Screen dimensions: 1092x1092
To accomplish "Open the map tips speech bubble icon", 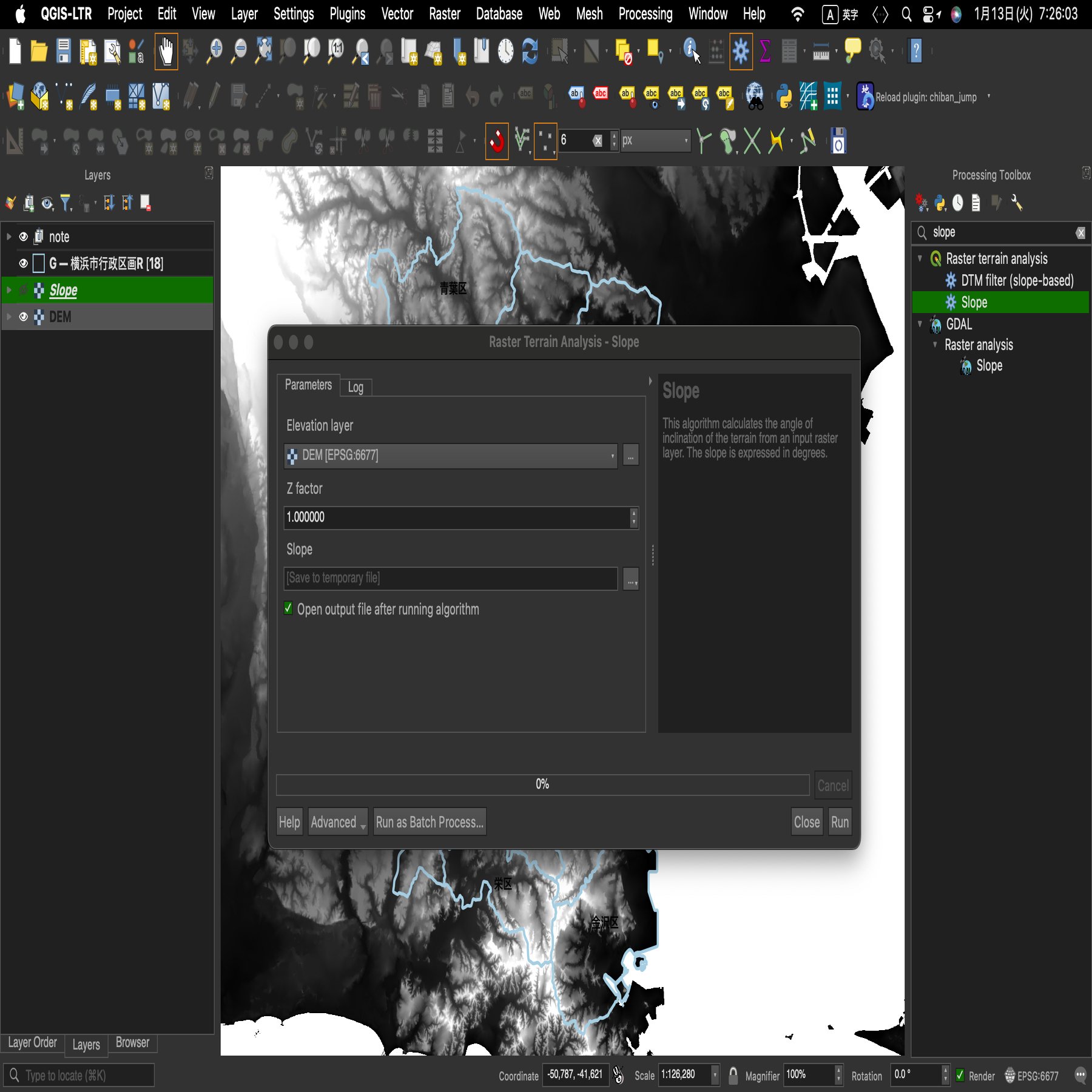I will coord(852,51).
